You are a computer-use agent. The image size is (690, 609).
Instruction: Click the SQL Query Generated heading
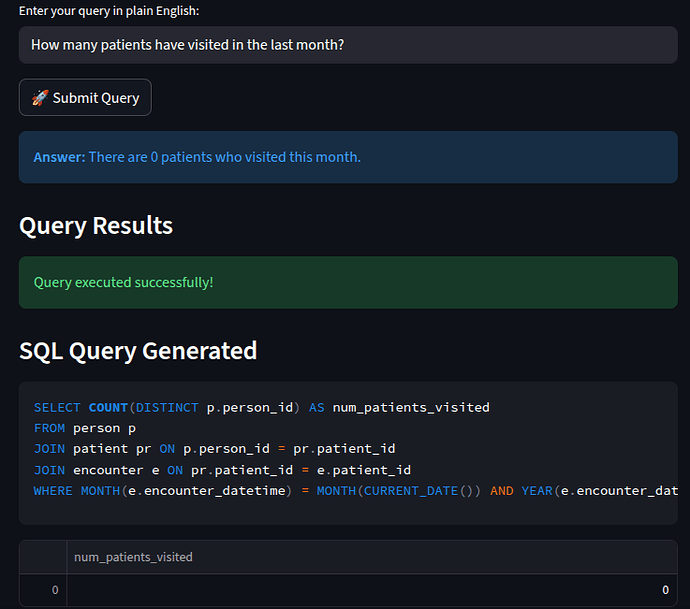pyautogui.click(x=138, y=351)
